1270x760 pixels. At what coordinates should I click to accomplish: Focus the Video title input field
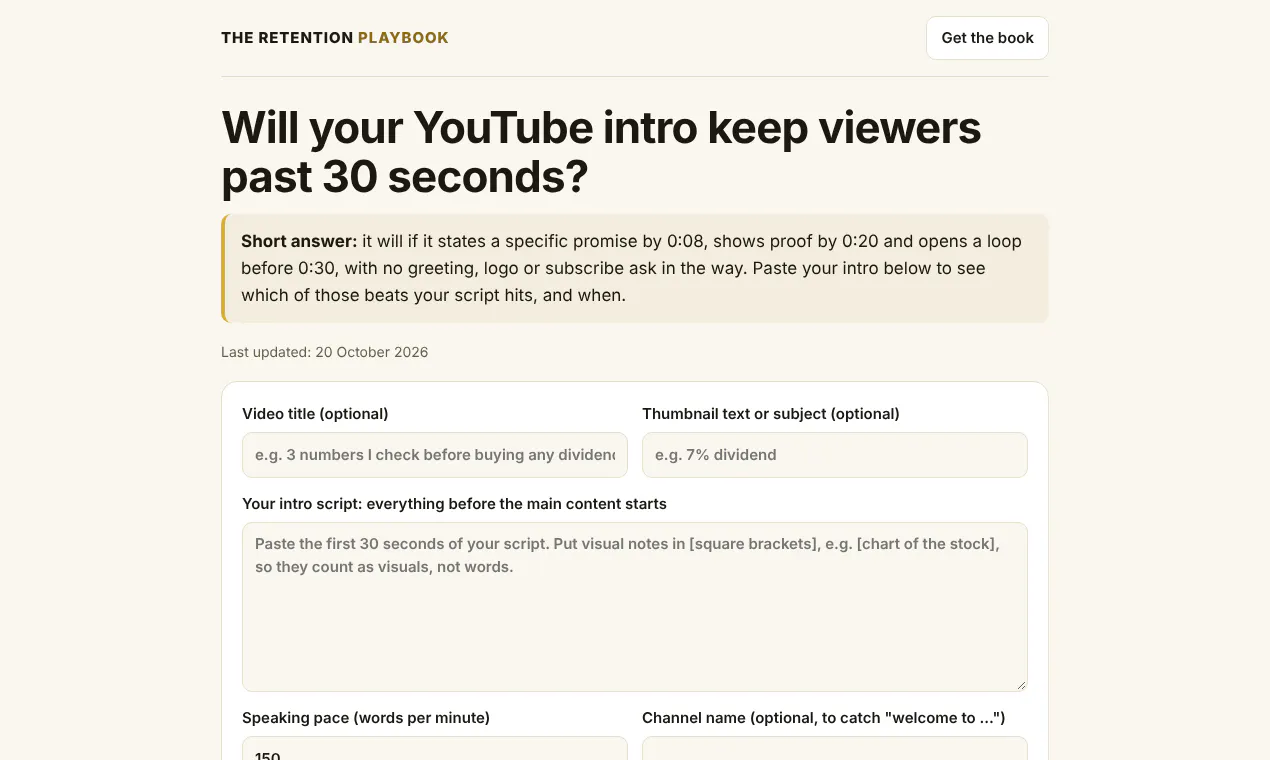pyautogui.click(x=435, y=455)
